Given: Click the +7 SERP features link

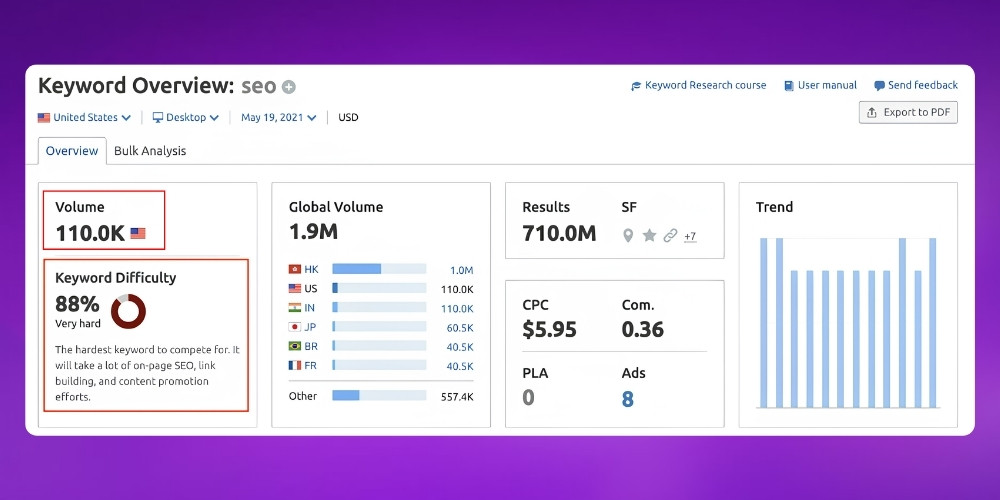Looking at the screenshot, I should point(689,237).
